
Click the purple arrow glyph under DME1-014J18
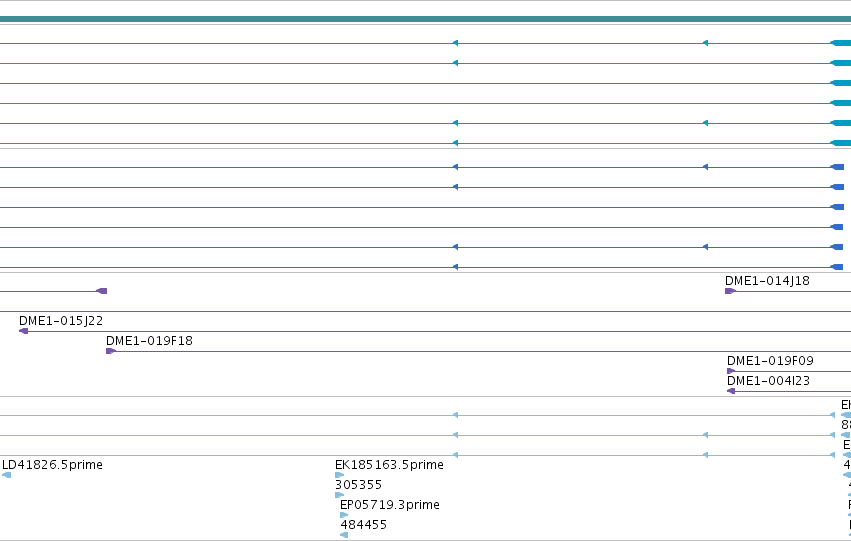pos(730,291)
